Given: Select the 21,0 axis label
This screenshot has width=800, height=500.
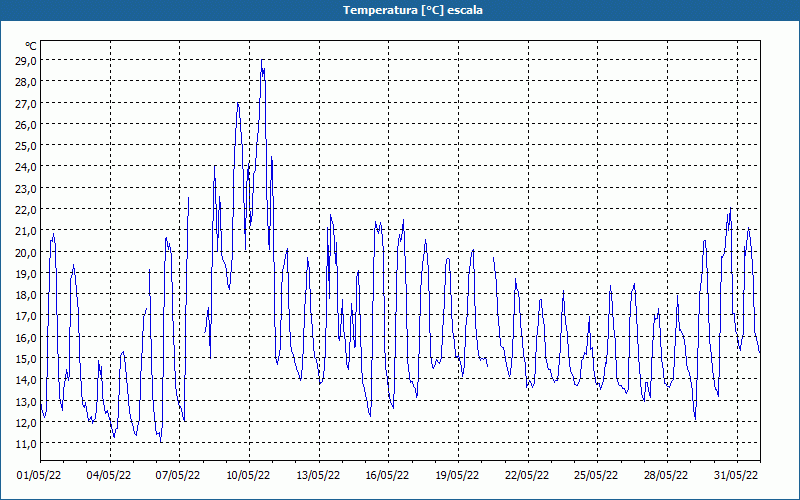Looking at the screenshot, I should [26, 231].
